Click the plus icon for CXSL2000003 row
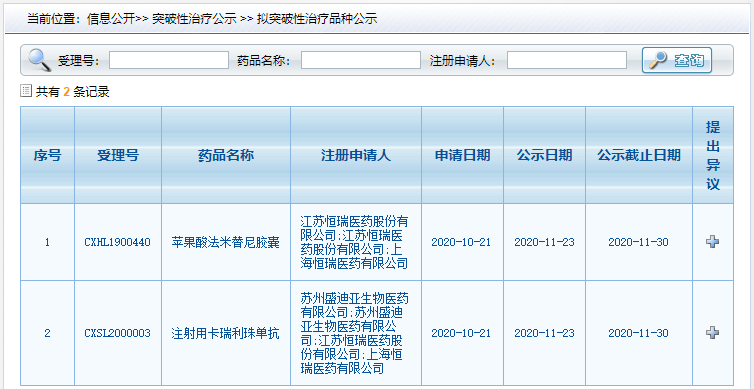 712,333
